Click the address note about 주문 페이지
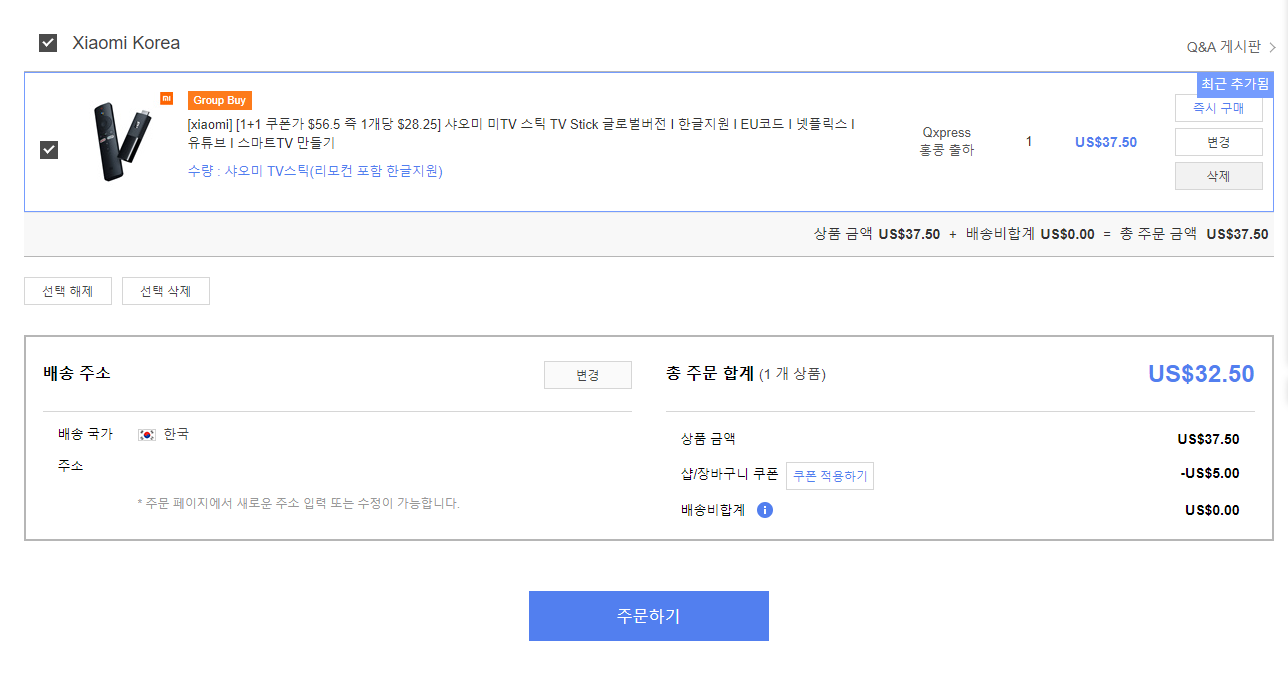 298,503
